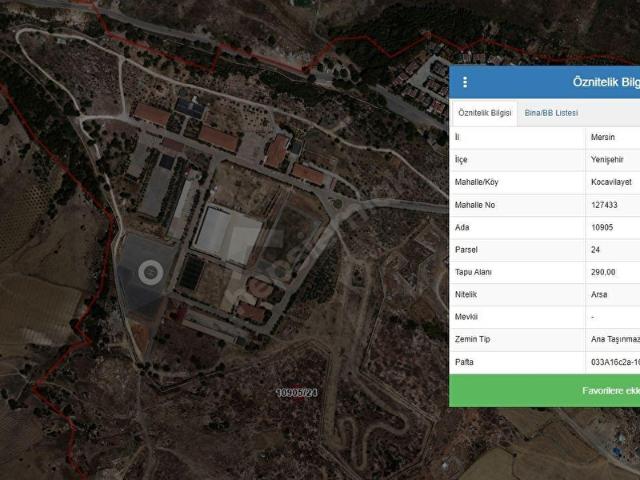The image size is (640, 480).
Task: Open the three-dot menu in panel header
Action: tap(465, 82)
